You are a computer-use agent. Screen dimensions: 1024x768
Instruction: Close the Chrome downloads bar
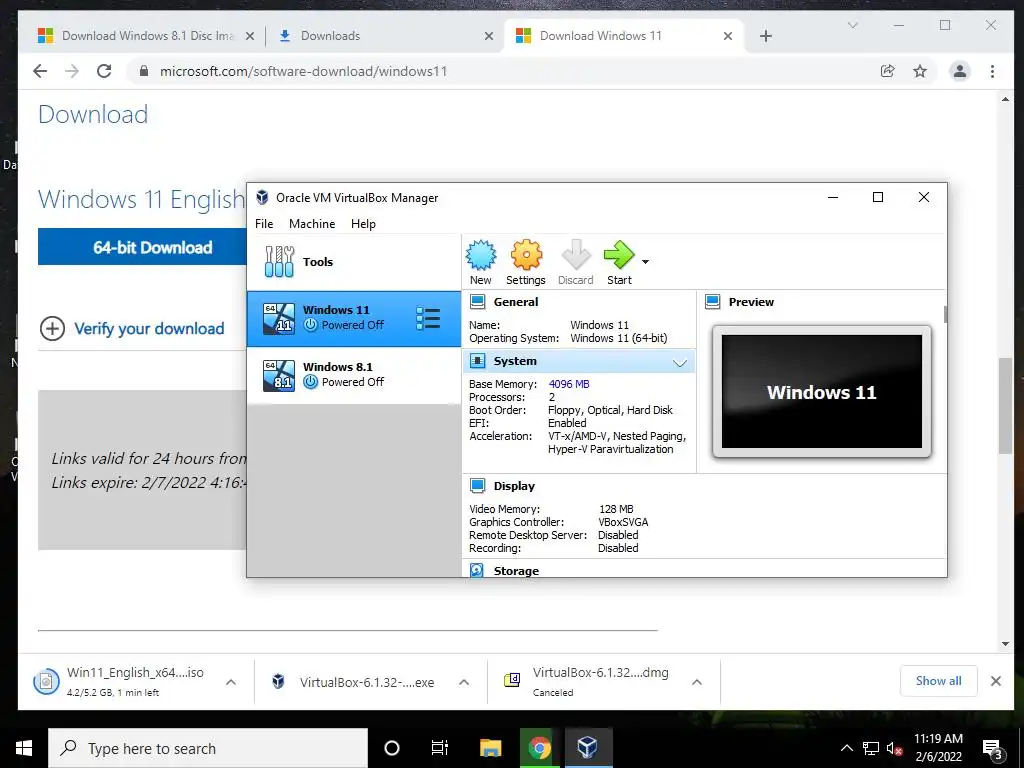(x=996, y=681)
